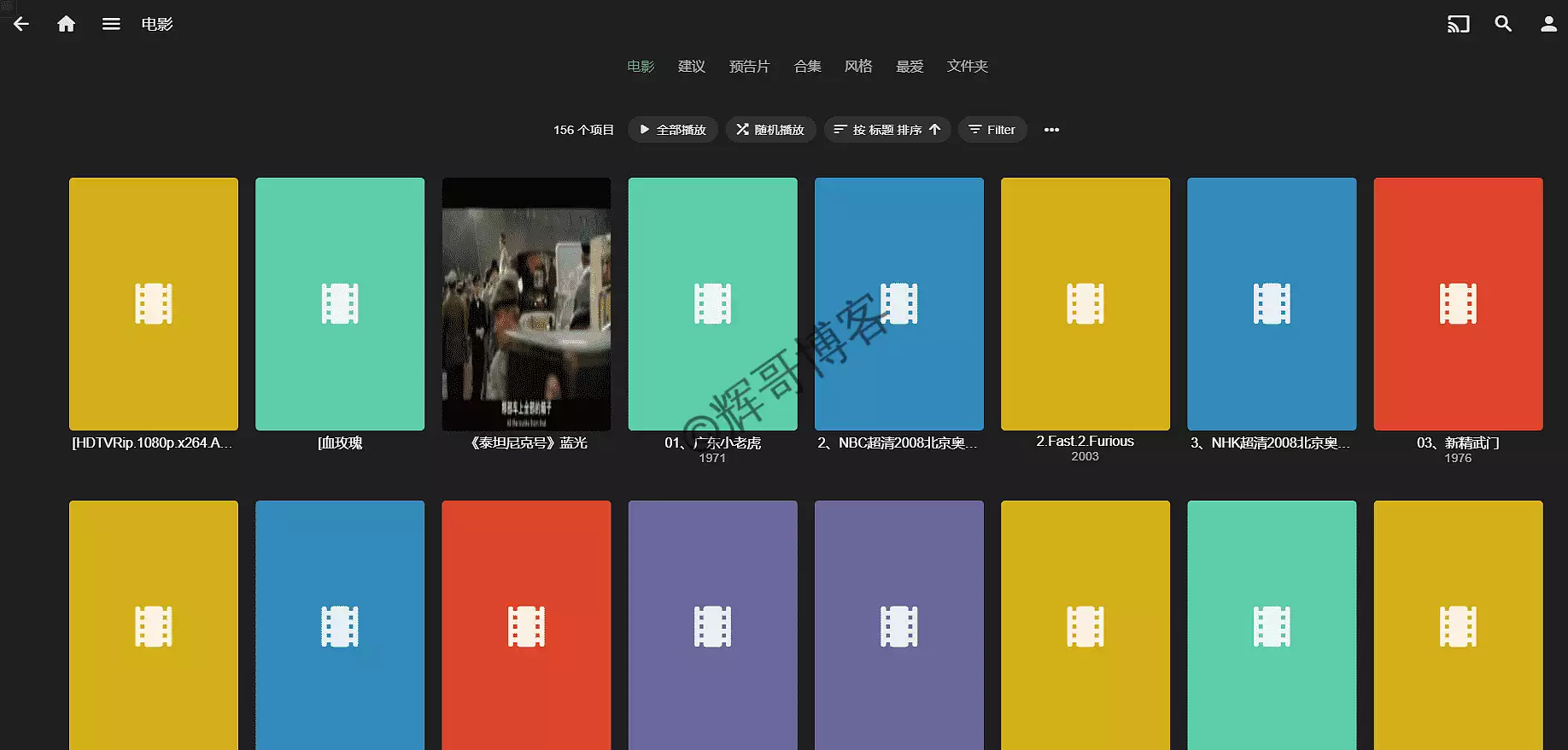This screenshot has width=1568, height=750.
Task: Click the [HDTVRip.1080p.x264.A... title link
Action: click(x=153, y=442)
